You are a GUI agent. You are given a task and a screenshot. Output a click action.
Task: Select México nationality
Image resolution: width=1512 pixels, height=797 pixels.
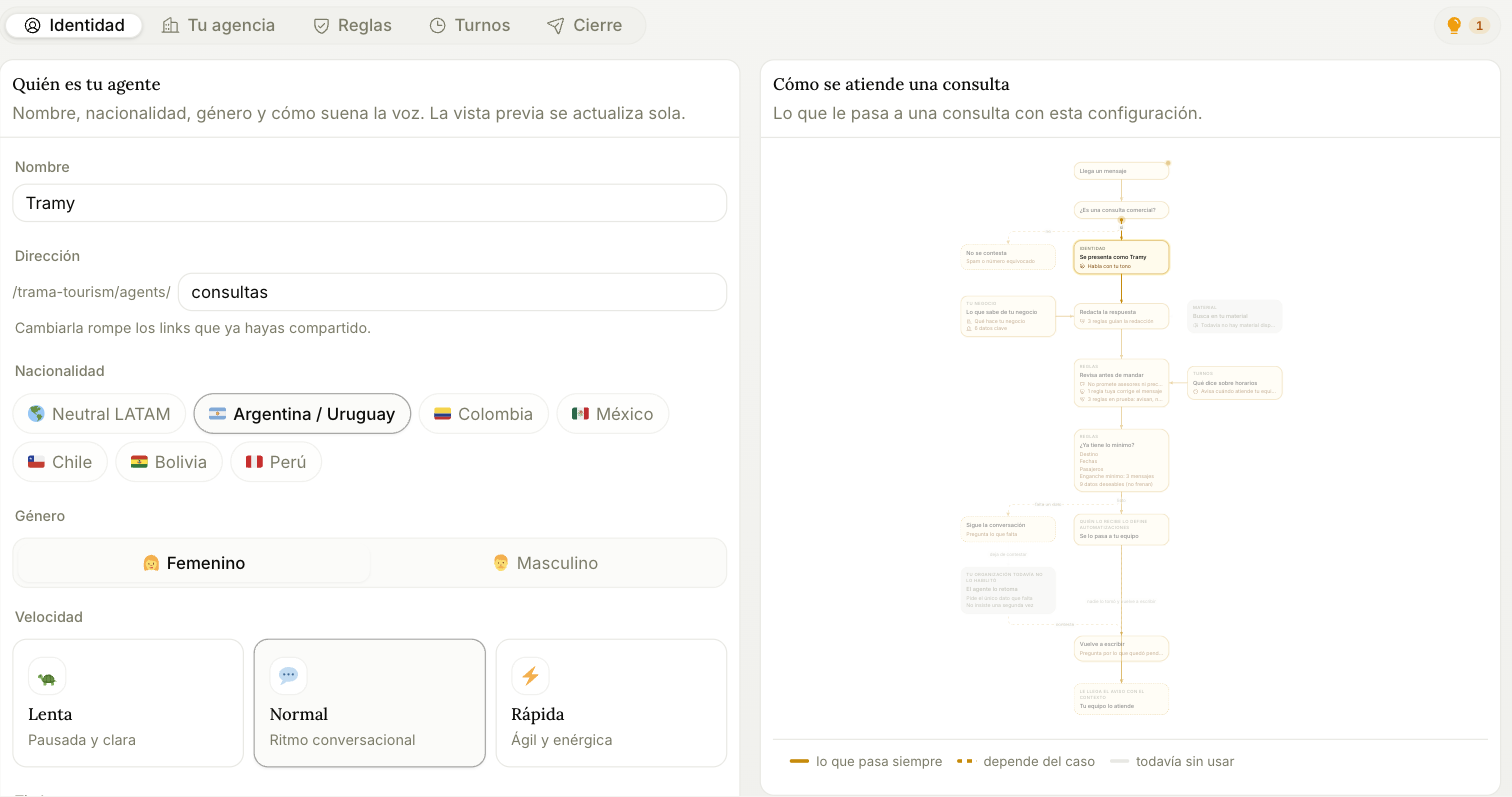click(612, 414)
